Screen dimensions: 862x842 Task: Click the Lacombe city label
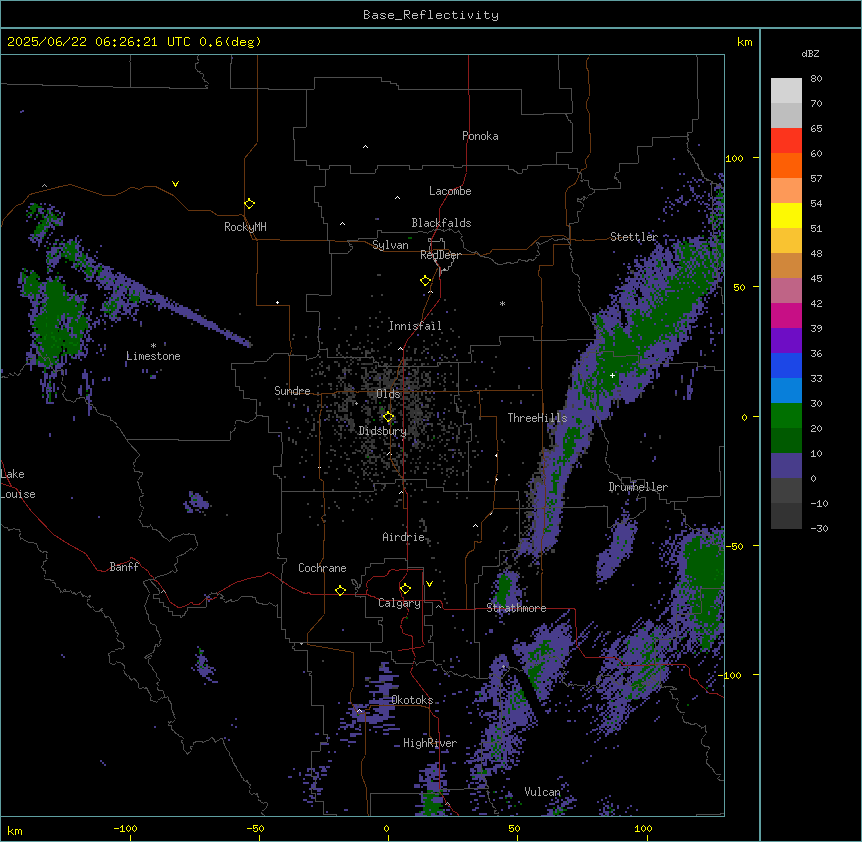pos(450,191)
